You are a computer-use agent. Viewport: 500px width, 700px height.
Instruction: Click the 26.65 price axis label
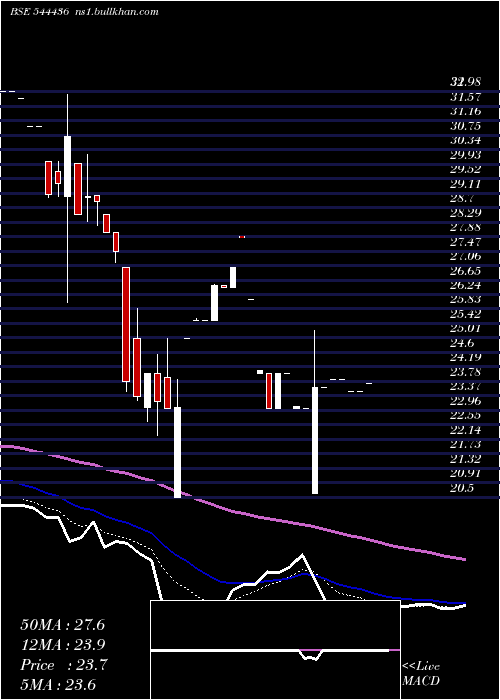click(x=465, y=271)
